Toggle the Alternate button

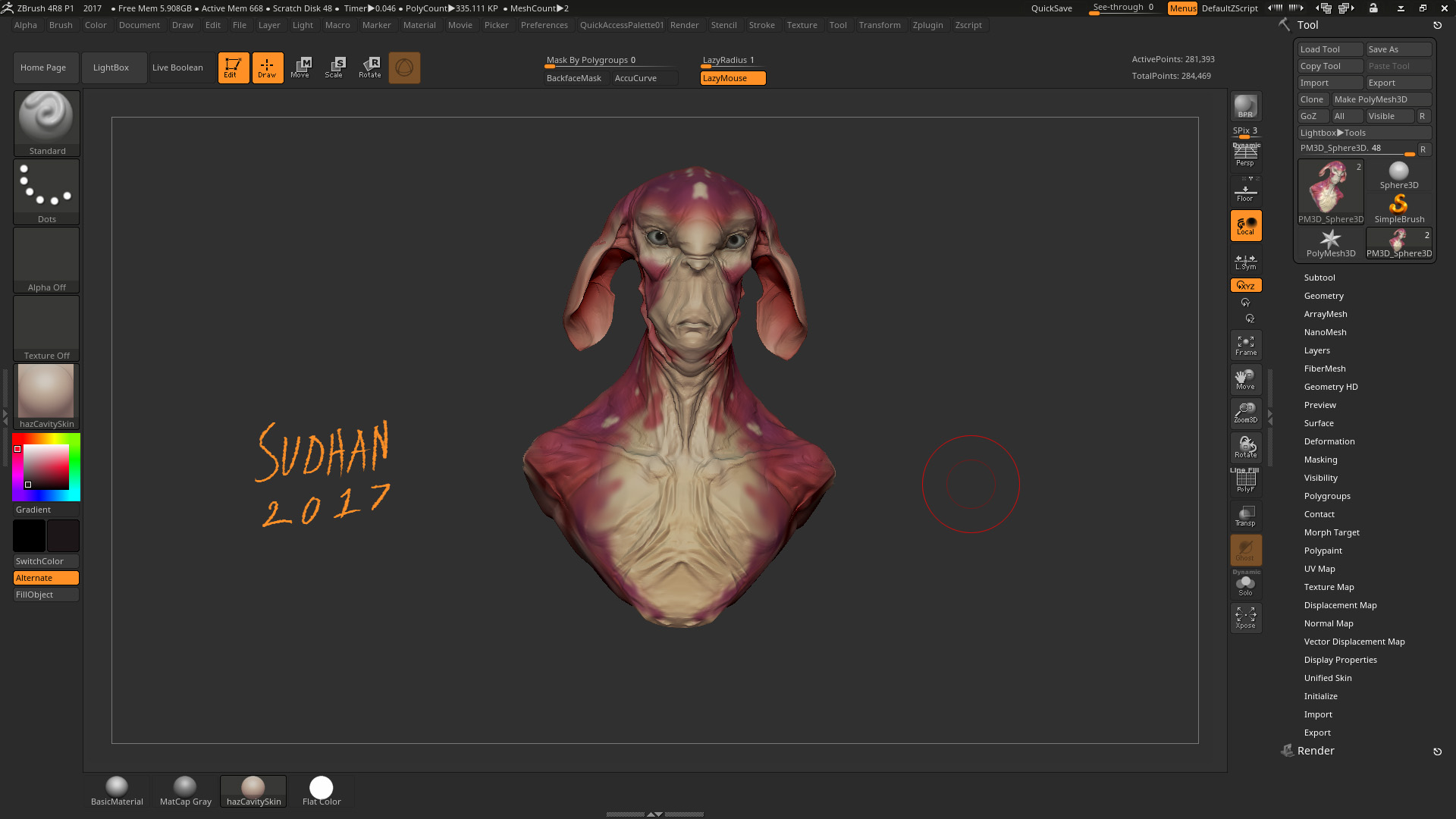46,578
